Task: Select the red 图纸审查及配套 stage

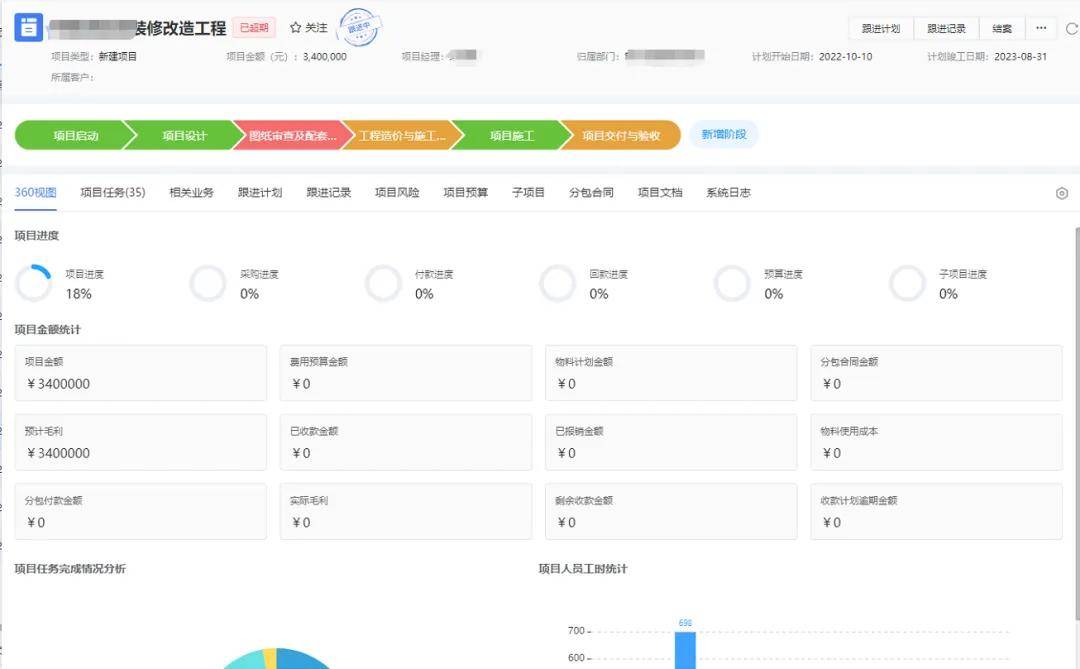Action: point(292,136)
